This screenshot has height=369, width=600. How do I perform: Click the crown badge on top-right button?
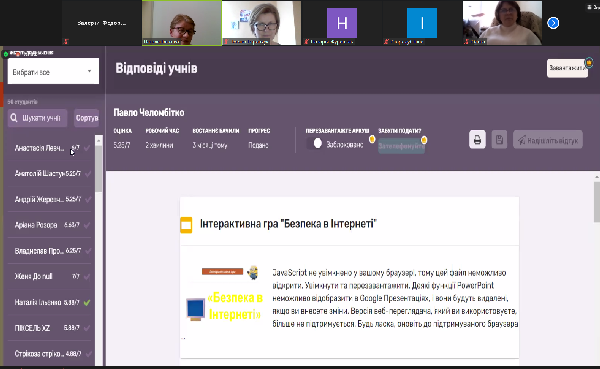[589, 62]
